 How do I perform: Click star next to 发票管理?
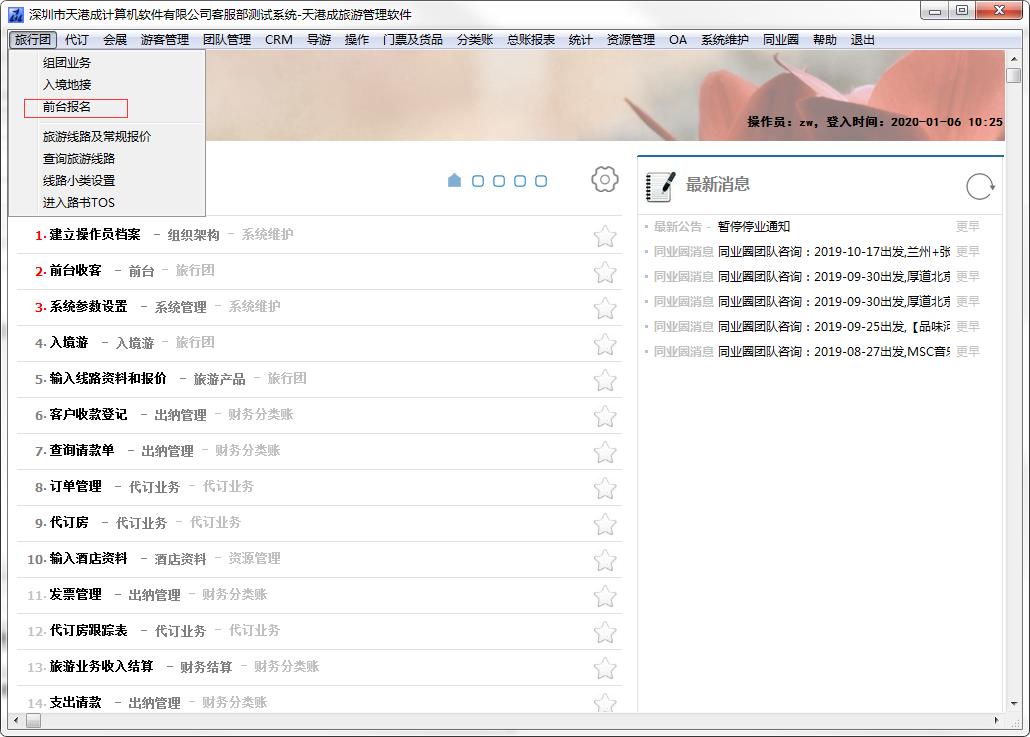pyautogui.click(x=604, y=596)
